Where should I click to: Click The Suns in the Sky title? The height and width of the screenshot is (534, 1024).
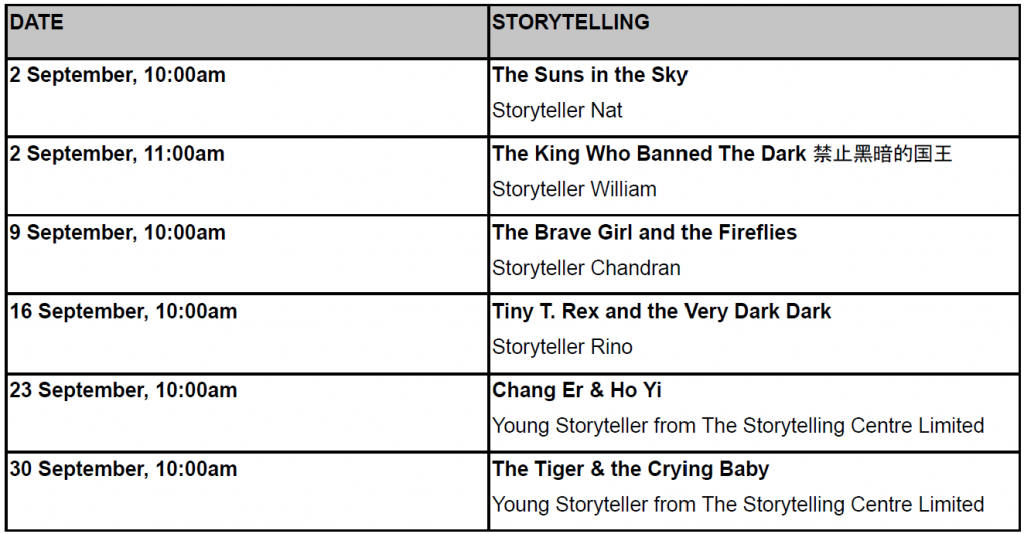[590, 75]
